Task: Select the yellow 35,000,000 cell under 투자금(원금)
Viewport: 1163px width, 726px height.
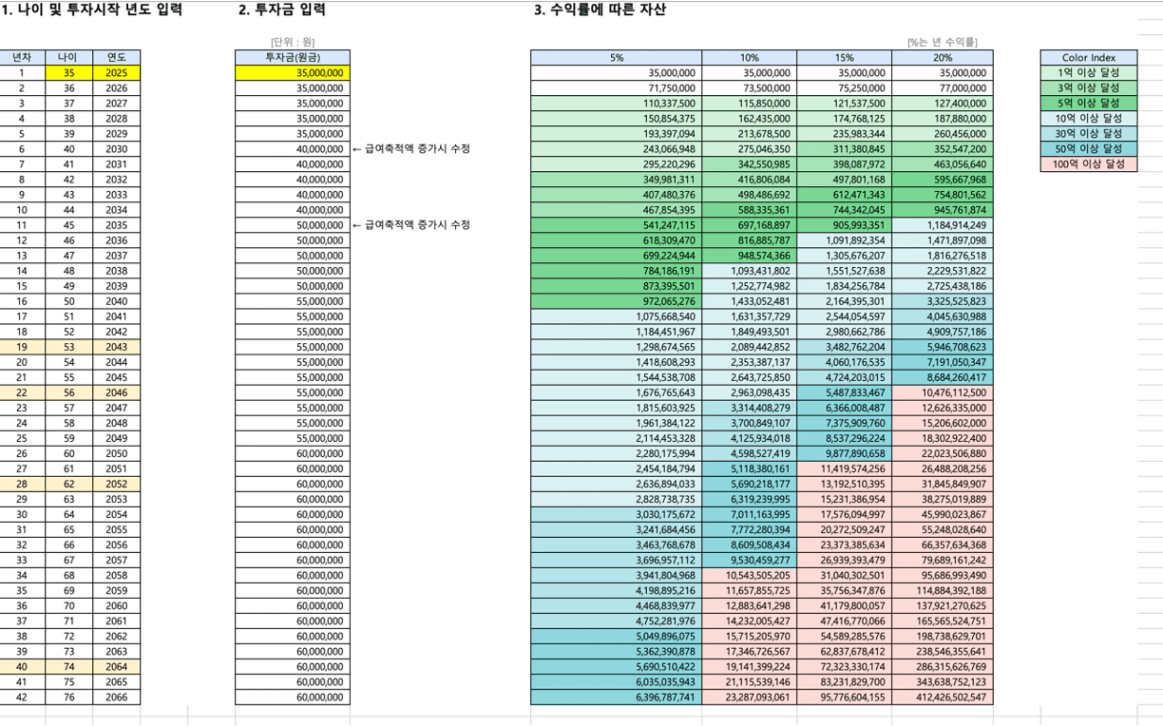Action: (292, 73)
